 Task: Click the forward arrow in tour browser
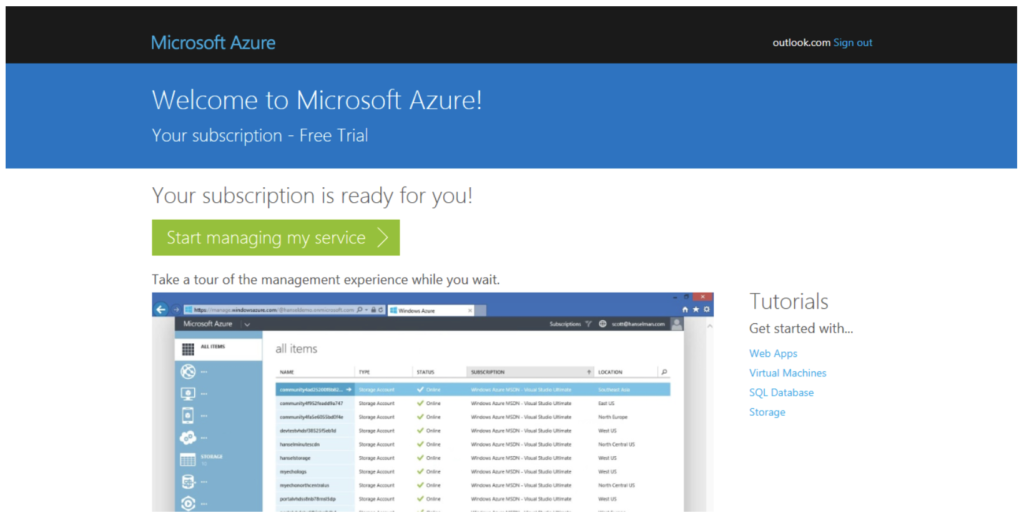point(176,310)
